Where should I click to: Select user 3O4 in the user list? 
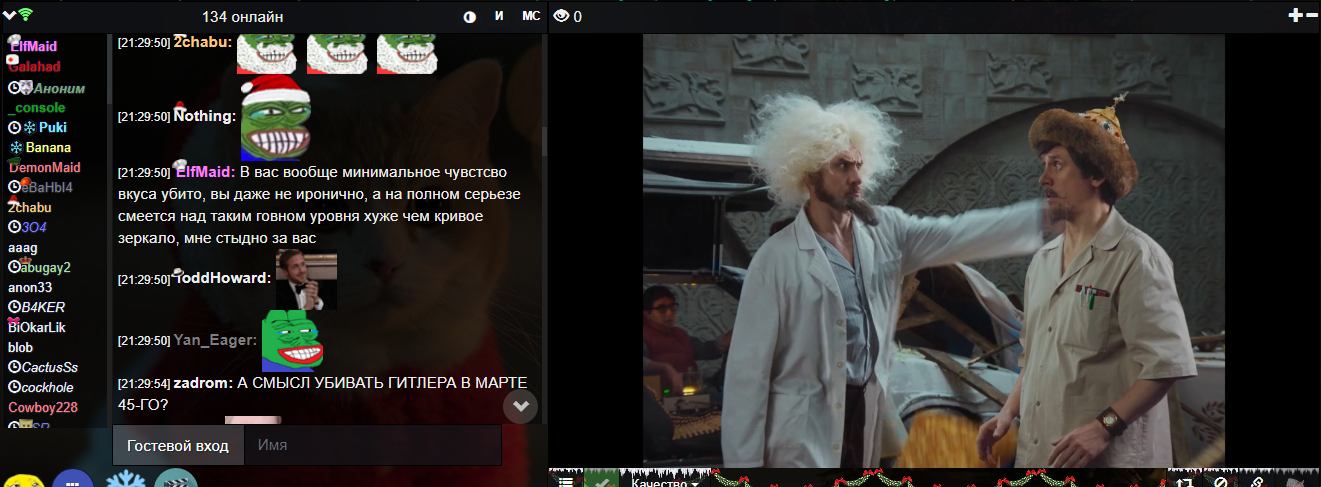point(36,227)
